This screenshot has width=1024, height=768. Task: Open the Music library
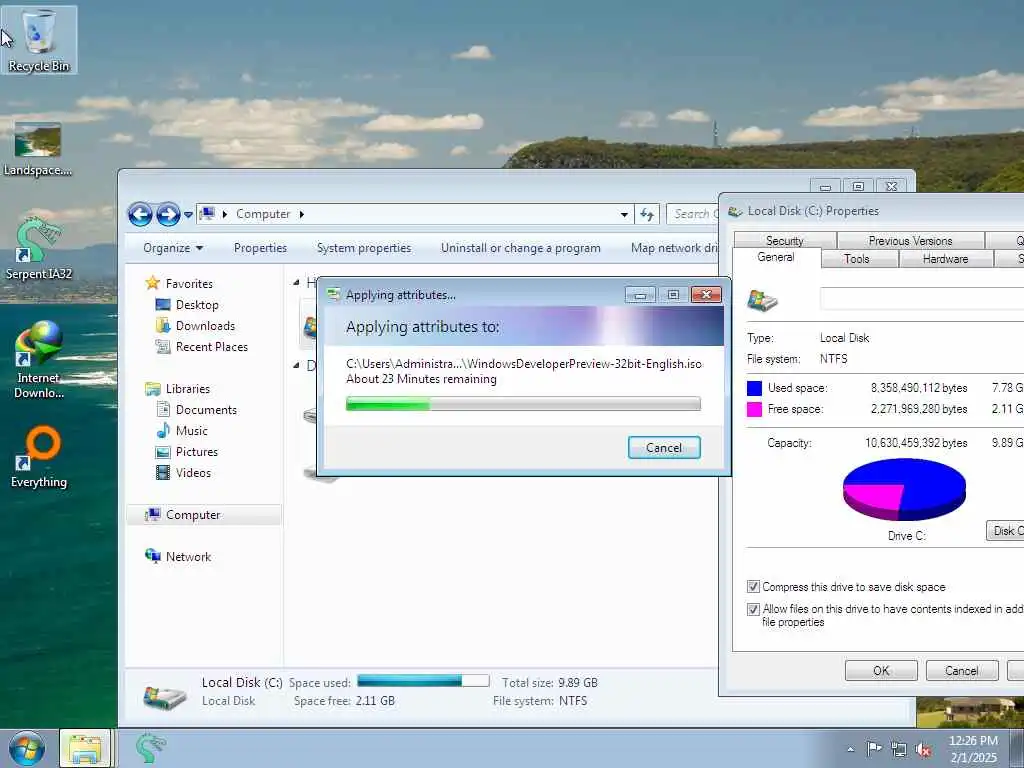coord(191,430)
